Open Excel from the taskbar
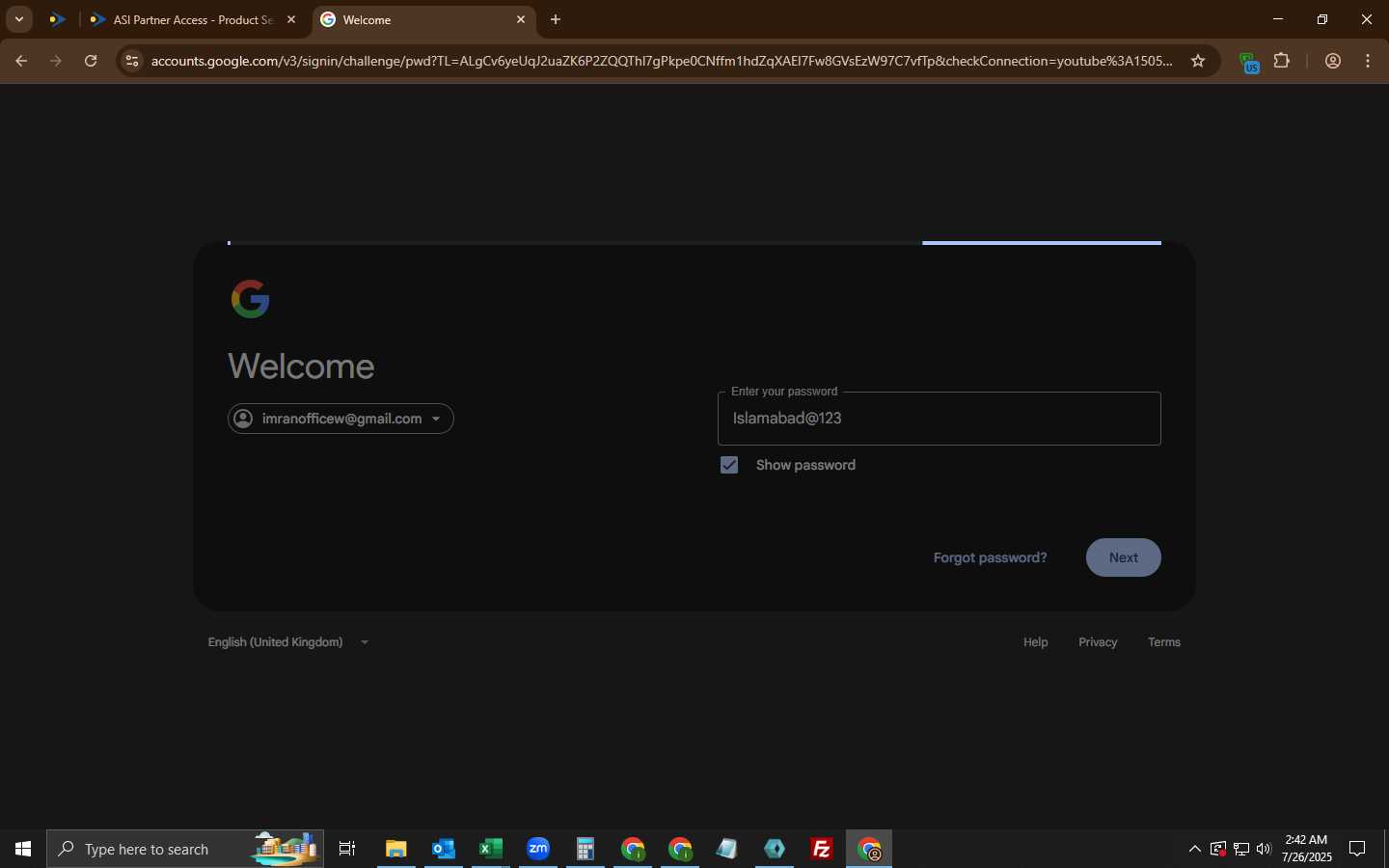The image size is (1389, 868). point(491,849)
